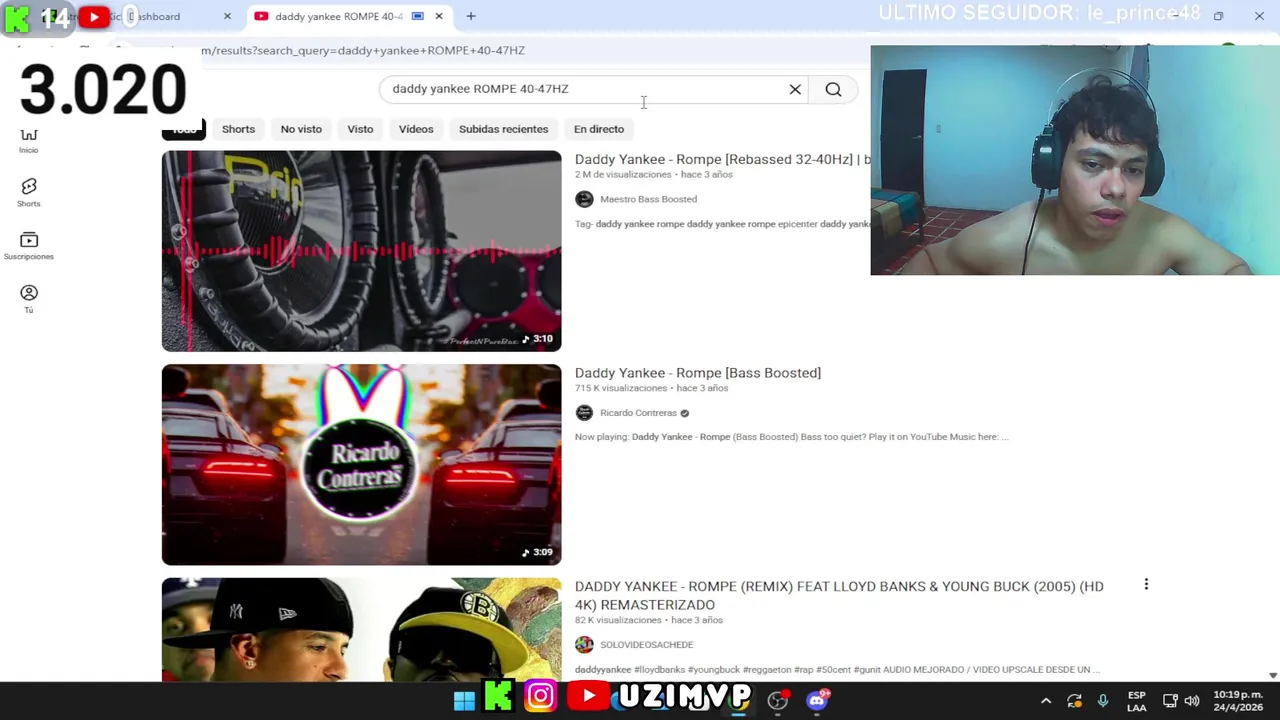
Task: Open Suscripciones in the sidebar
Action: click(28, 246)
